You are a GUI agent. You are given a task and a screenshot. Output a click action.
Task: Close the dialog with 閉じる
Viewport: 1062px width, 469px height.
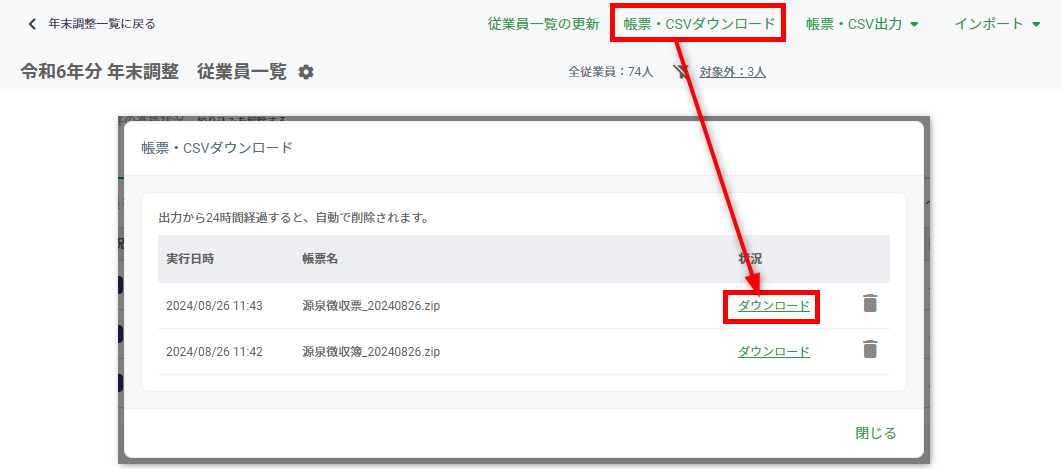876,433
